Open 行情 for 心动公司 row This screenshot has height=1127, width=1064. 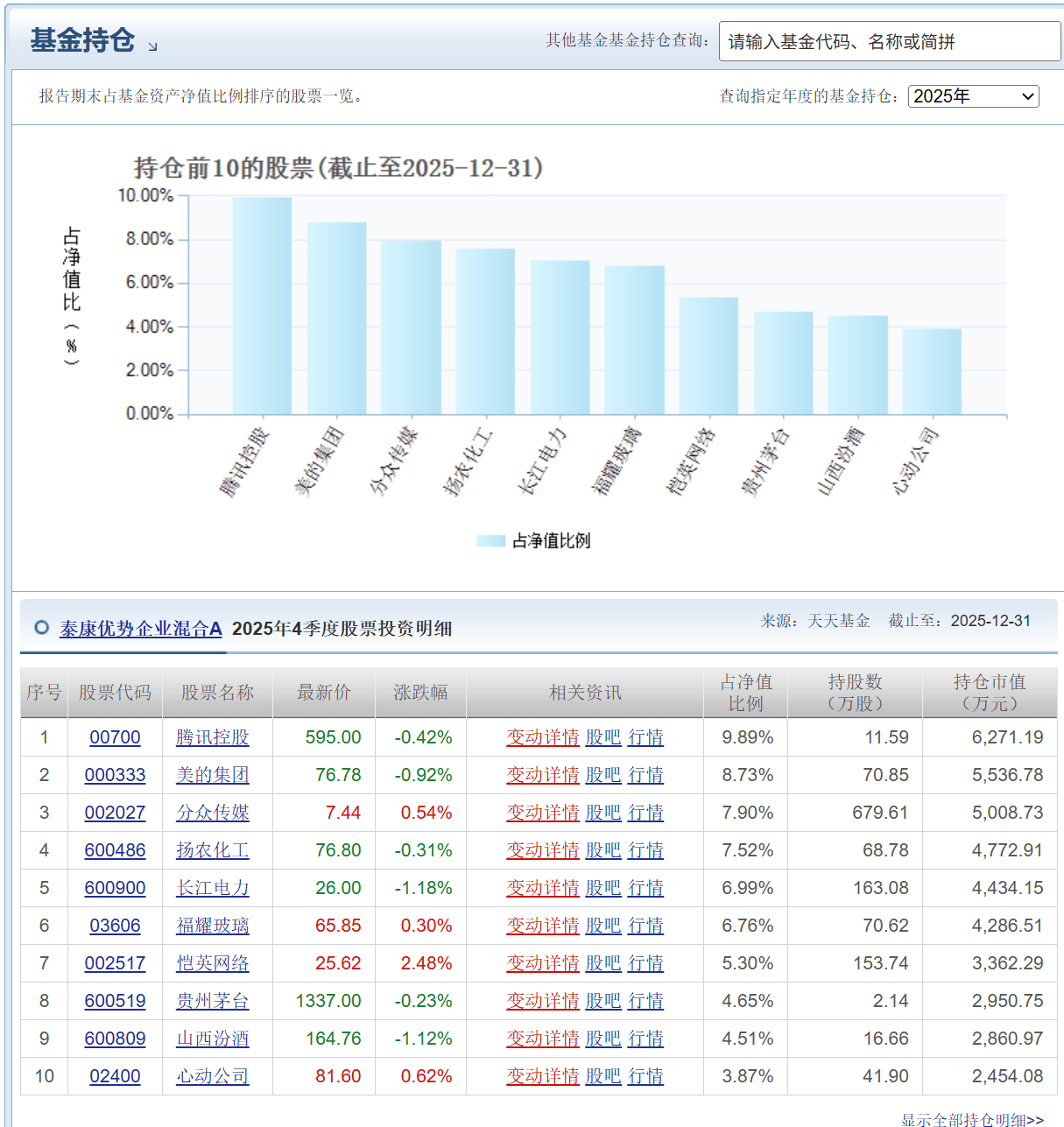[645, 1076]
